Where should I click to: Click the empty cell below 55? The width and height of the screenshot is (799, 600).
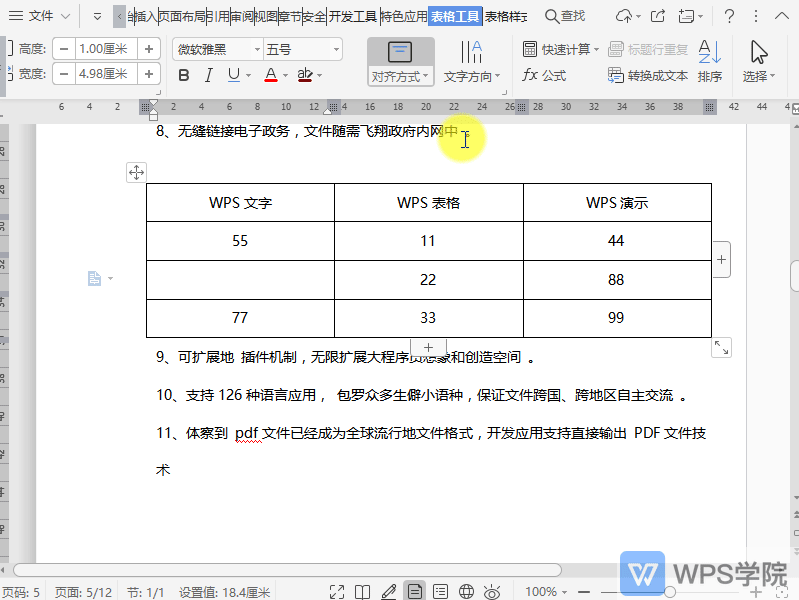pyautogui.click(x=241, y=280)
